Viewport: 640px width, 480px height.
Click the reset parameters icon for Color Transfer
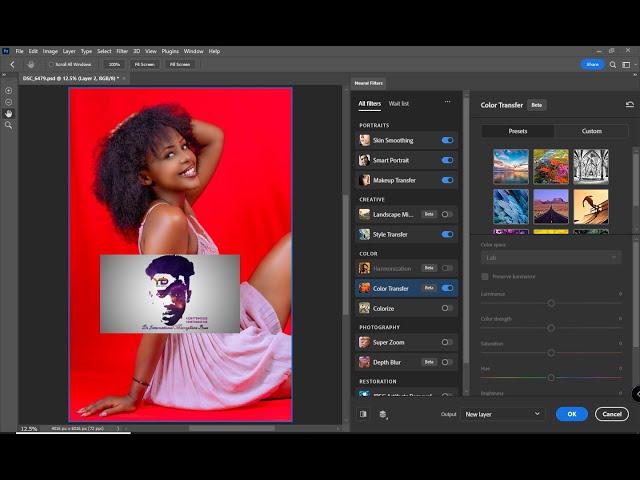coord(629,105)
